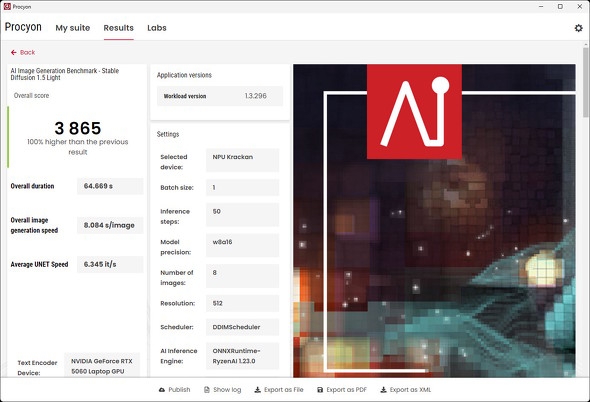Click the Export as PDF save icon
590x402 pixels.
pyautogui.click(x=320, y=390)
